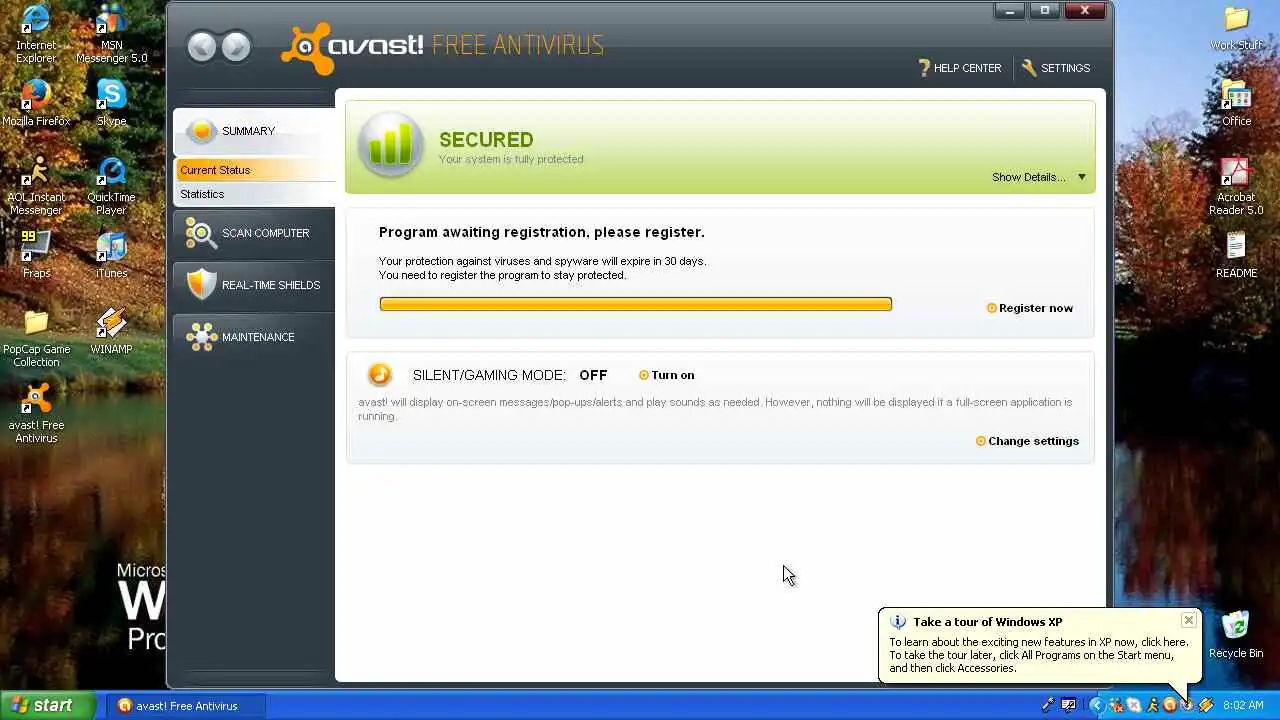Open avast Settings
This screenshot has width=1280, height=720.
tap(1056, 68)
